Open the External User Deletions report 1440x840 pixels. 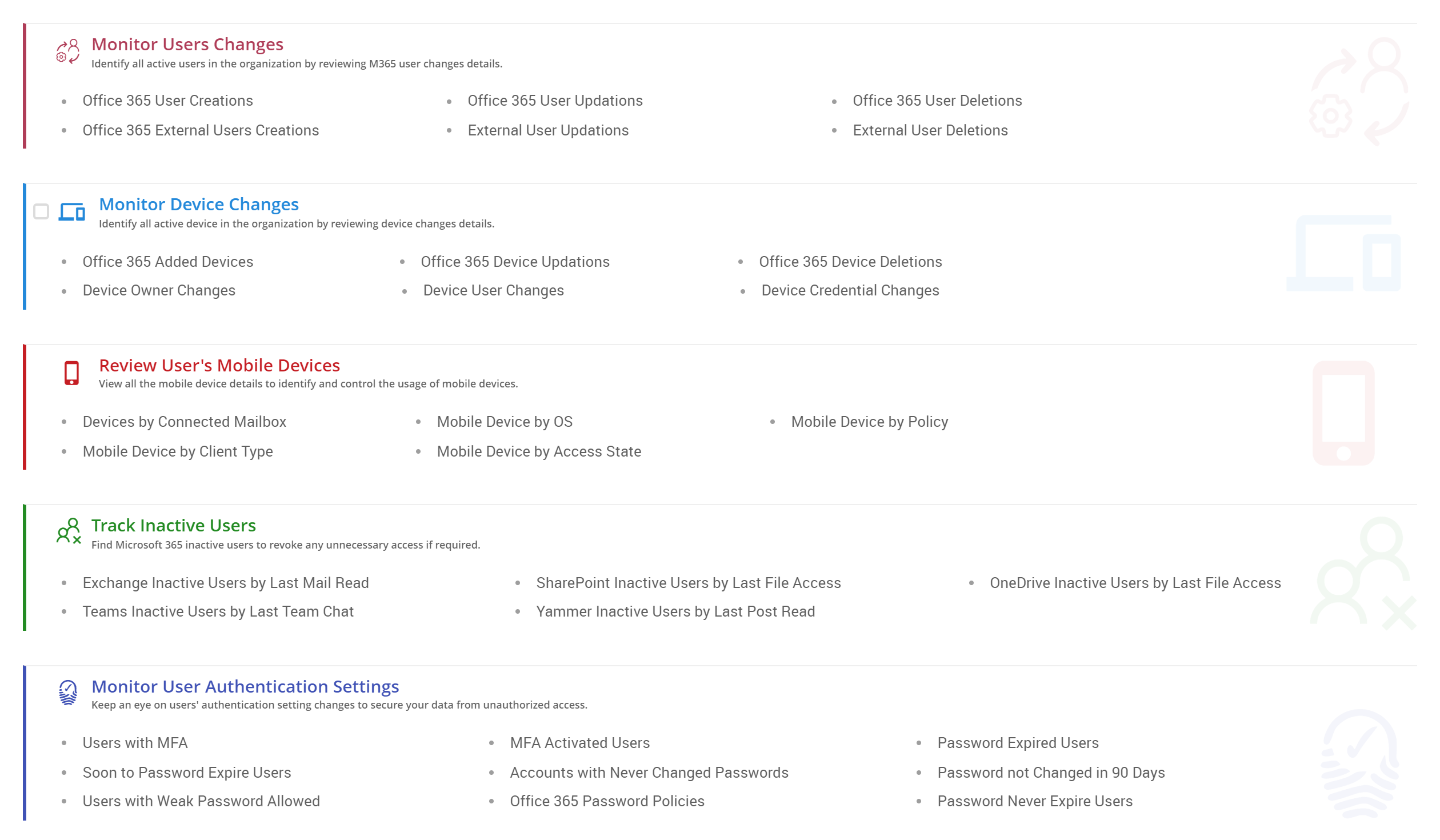point(930,130)
